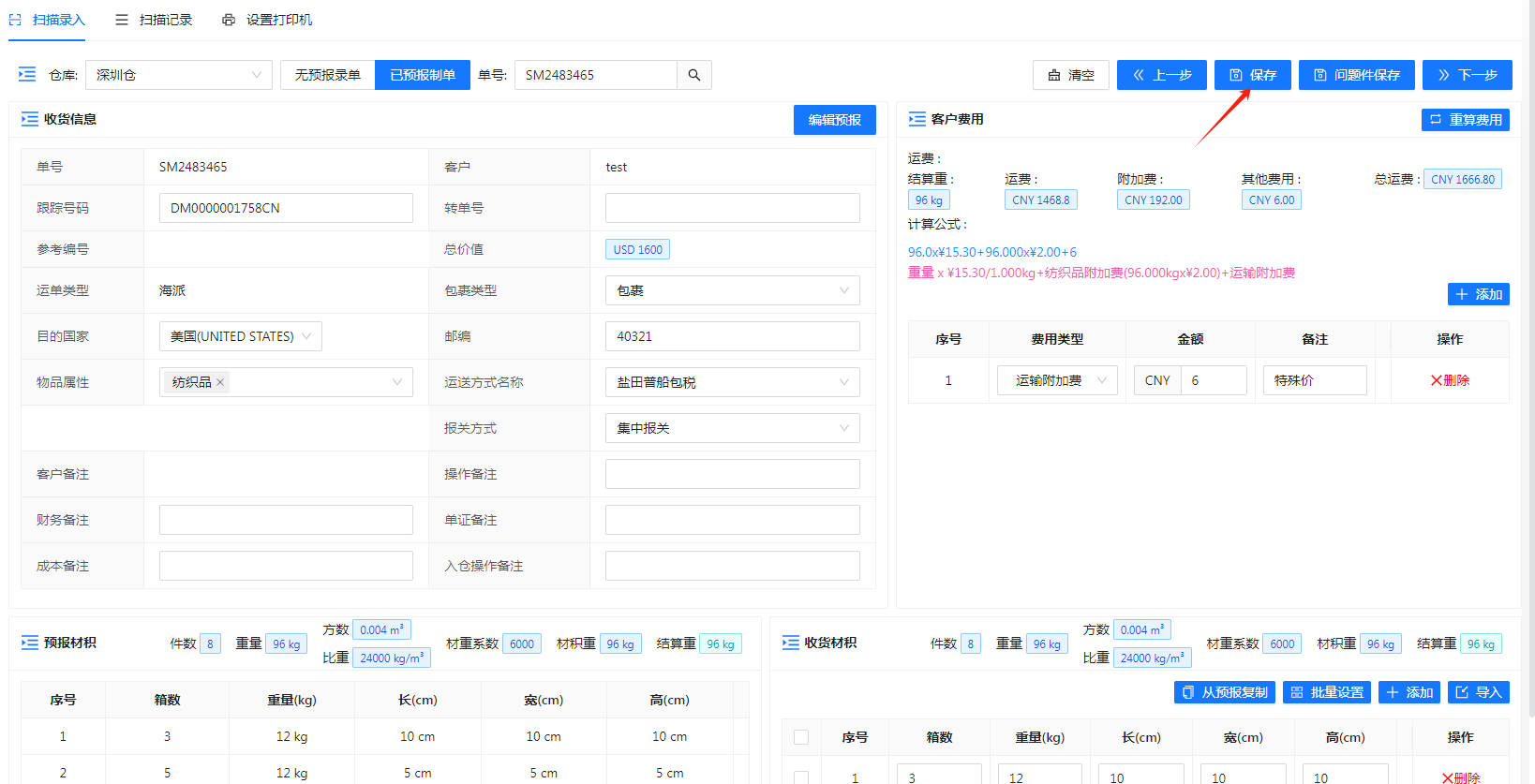1535x784 pixels.
Task: Open the 运送方式名称 dropdown
Action: tap(732, 382)
